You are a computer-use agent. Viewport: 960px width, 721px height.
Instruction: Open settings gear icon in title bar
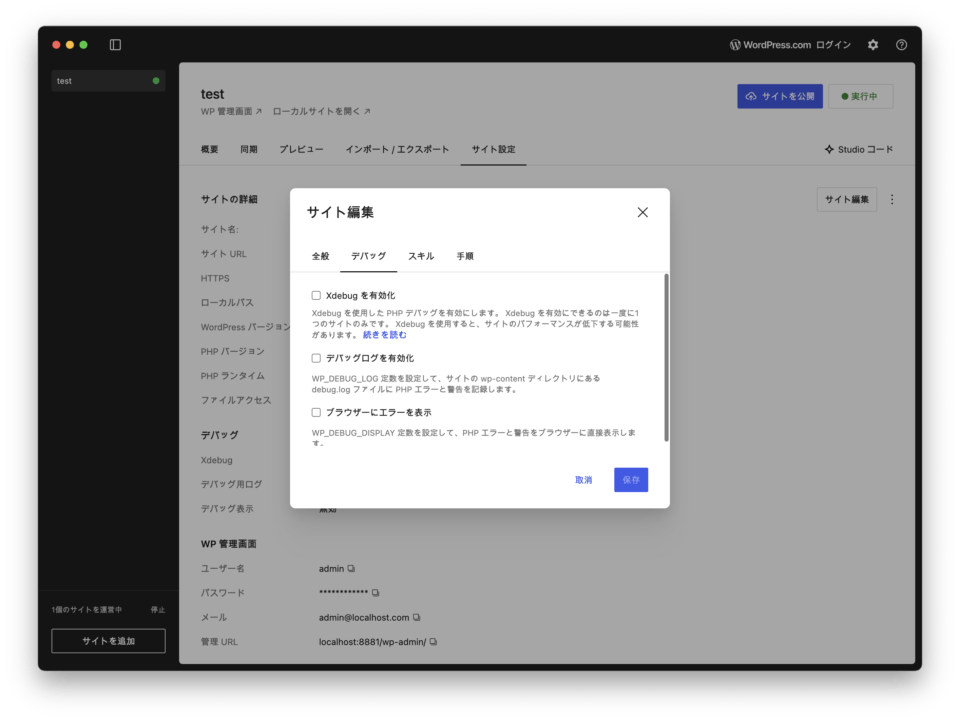coord(872,45)
